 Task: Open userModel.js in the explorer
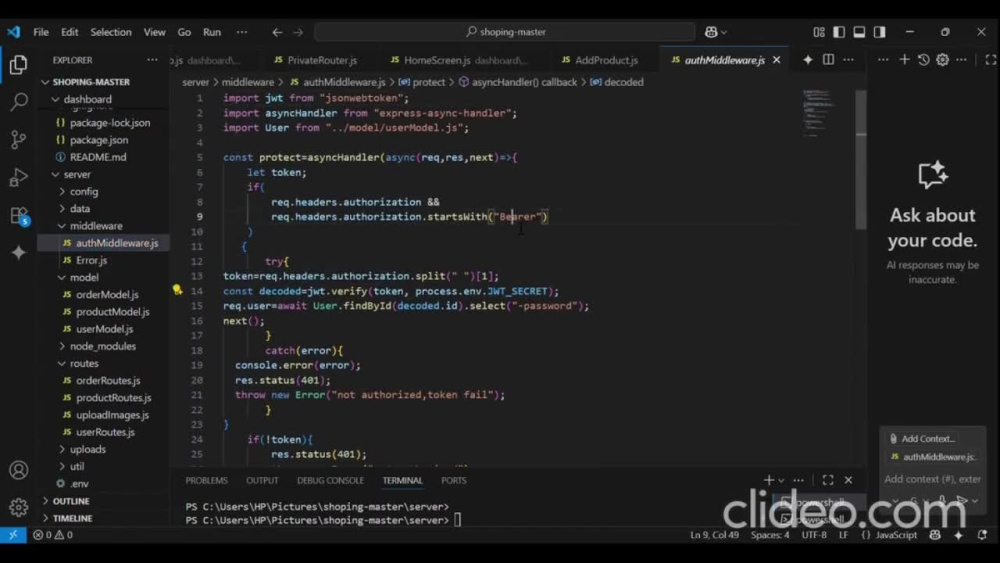click(103, 329)
